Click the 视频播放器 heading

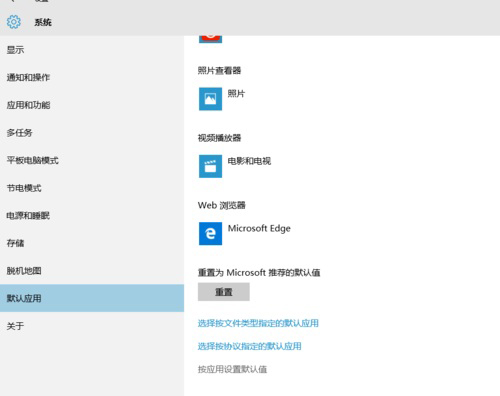click(x=219, y=138)
